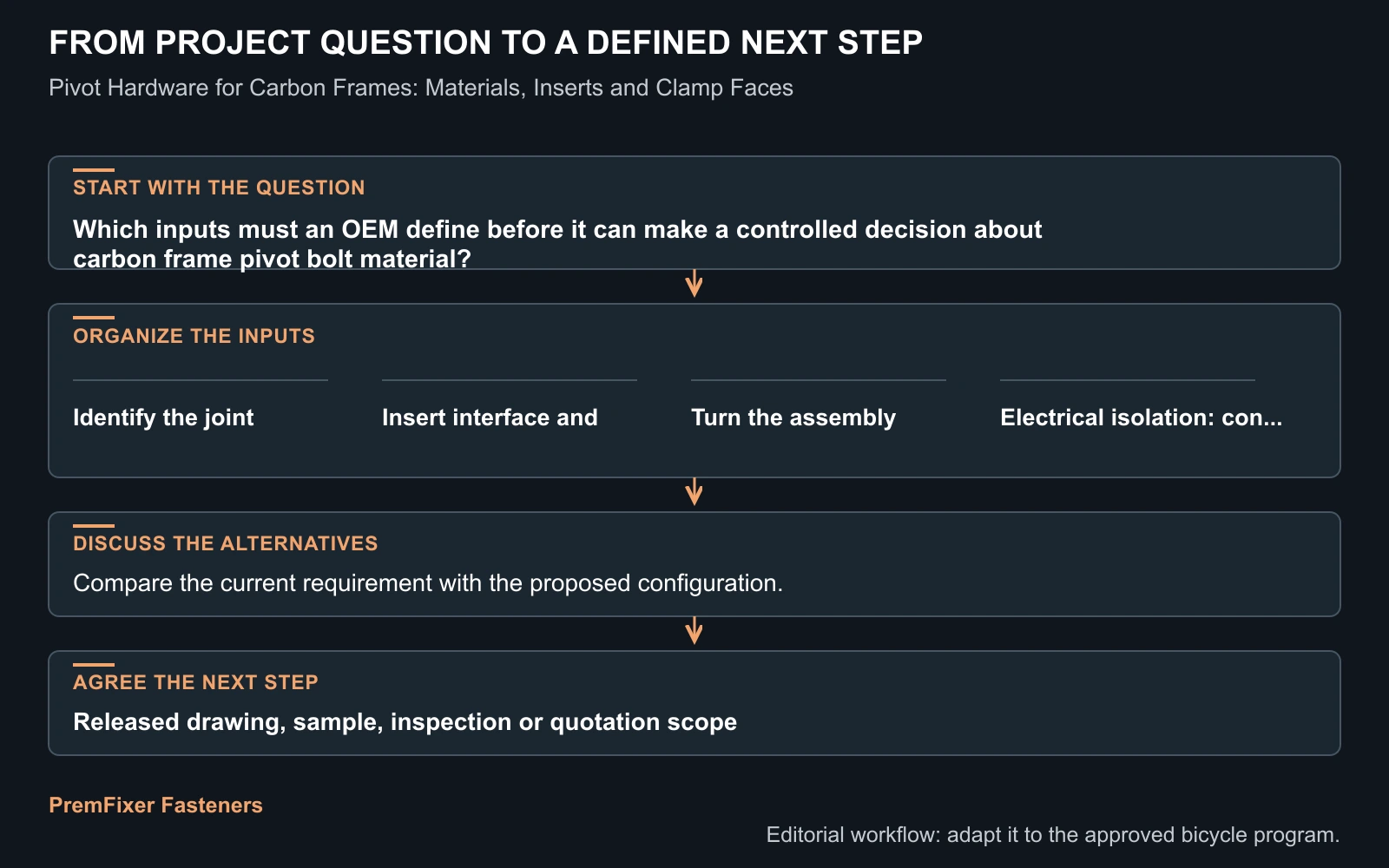
Task: Select the 'Turn the assembly' item
Action: click(x=793, y=418)
